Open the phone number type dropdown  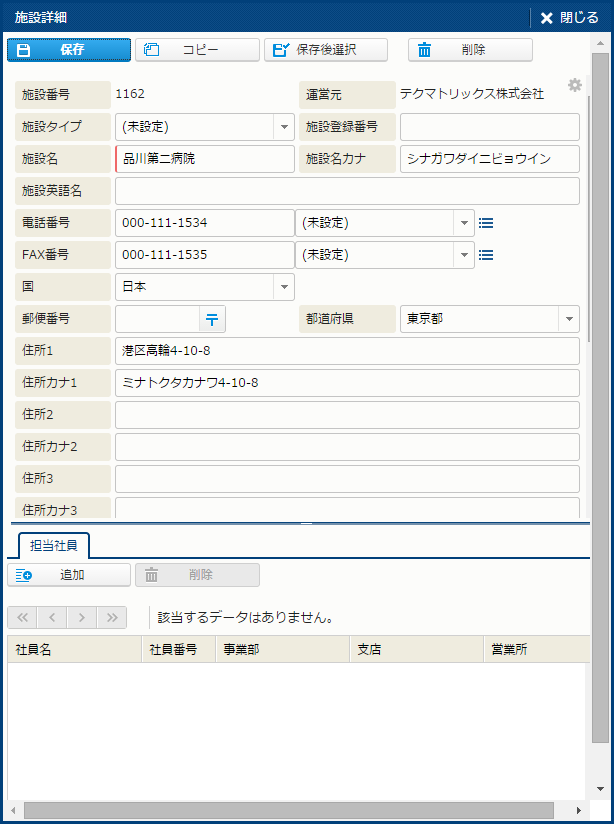[464, 223]
